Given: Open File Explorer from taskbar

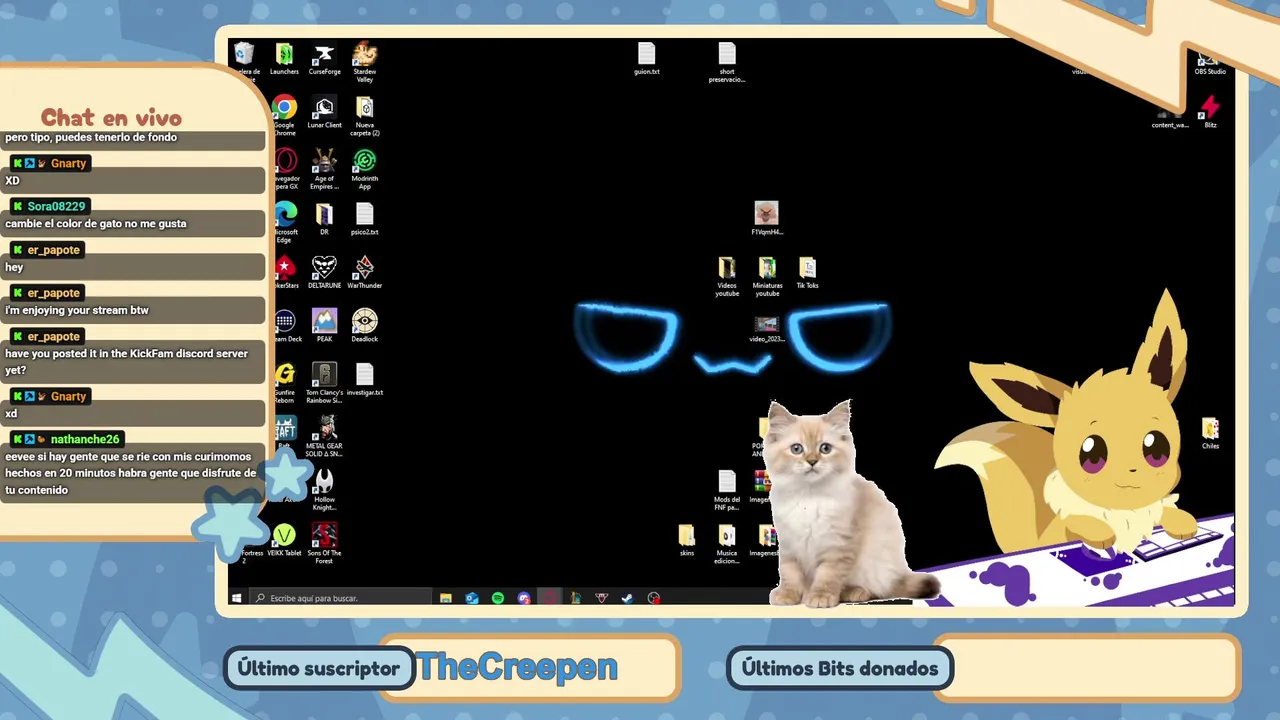Looking at the screenshot, I should click(x=446, y=598).
